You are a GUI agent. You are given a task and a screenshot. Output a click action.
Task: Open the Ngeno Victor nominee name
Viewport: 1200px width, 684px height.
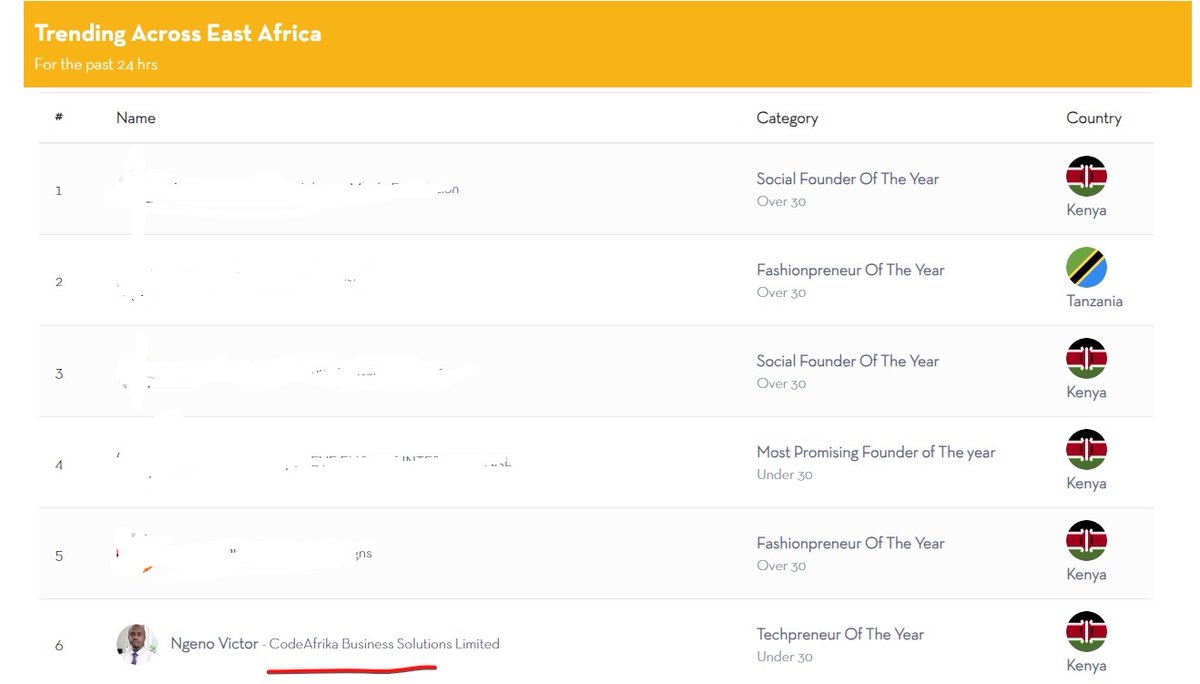214,643
